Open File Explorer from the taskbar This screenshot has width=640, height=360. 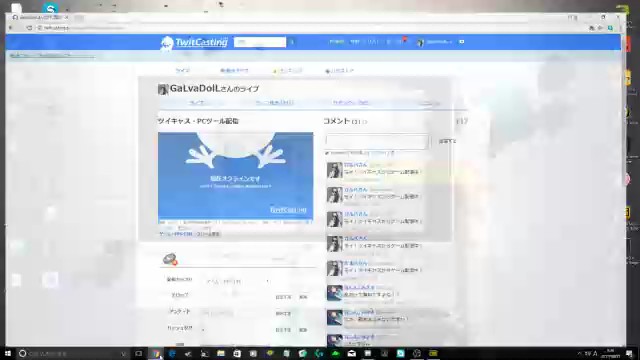[221, 353]
